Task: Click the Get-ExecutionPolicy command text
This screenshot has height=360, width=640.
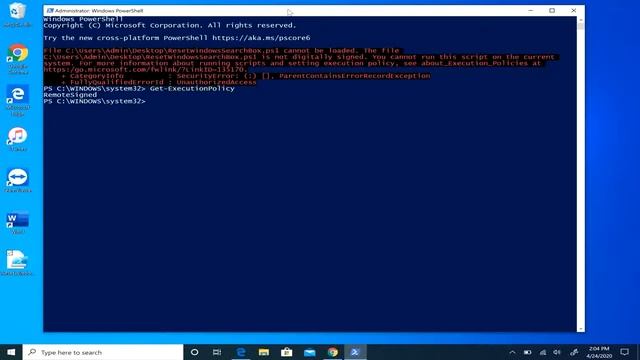Action: tap(192, 89)
